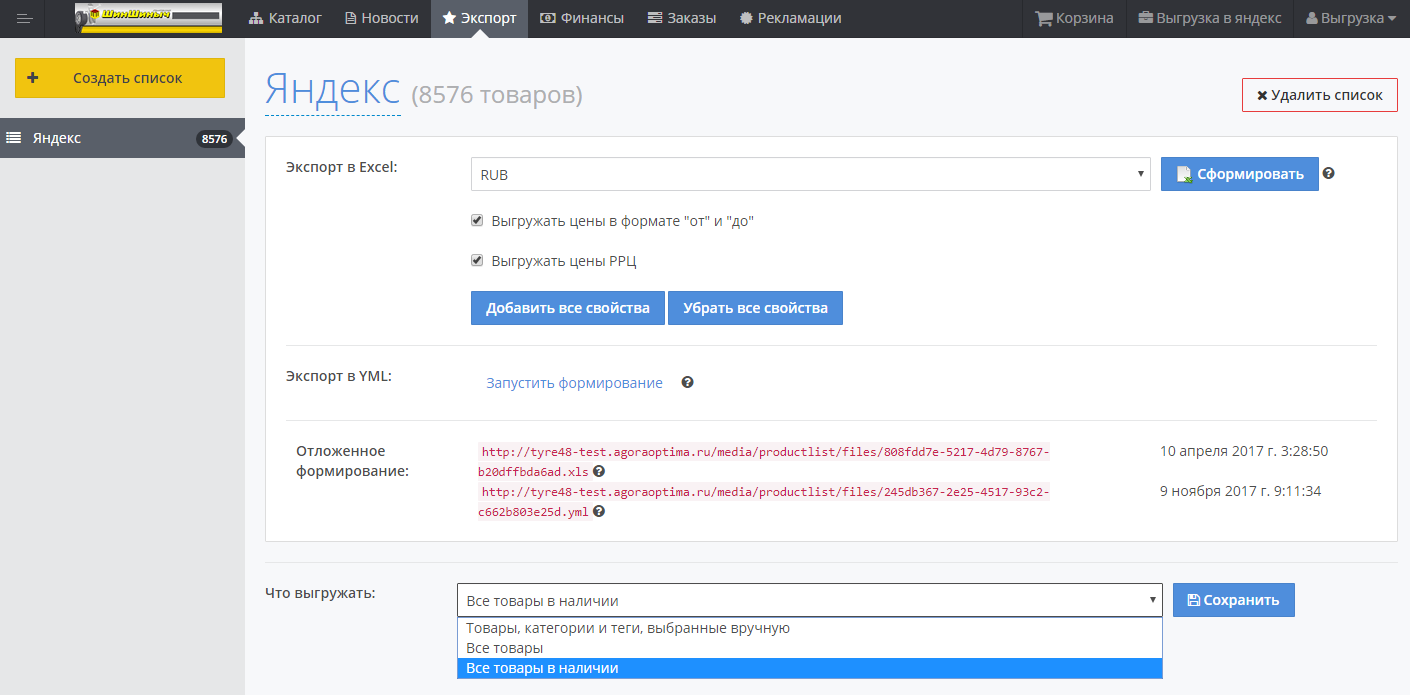
Task: Choose 'Все товары' from the dropdown list
Action: click(x=505, y=648)
